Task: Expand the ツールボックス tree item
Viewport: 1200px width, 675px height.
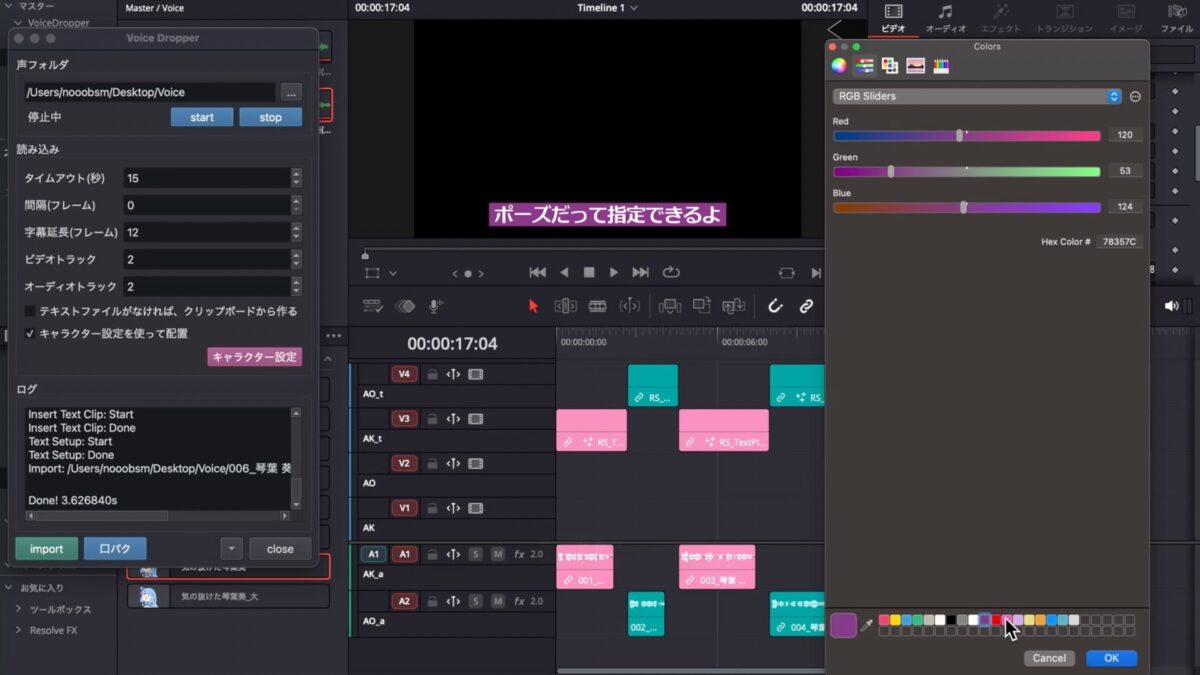Action: point(18,609)
